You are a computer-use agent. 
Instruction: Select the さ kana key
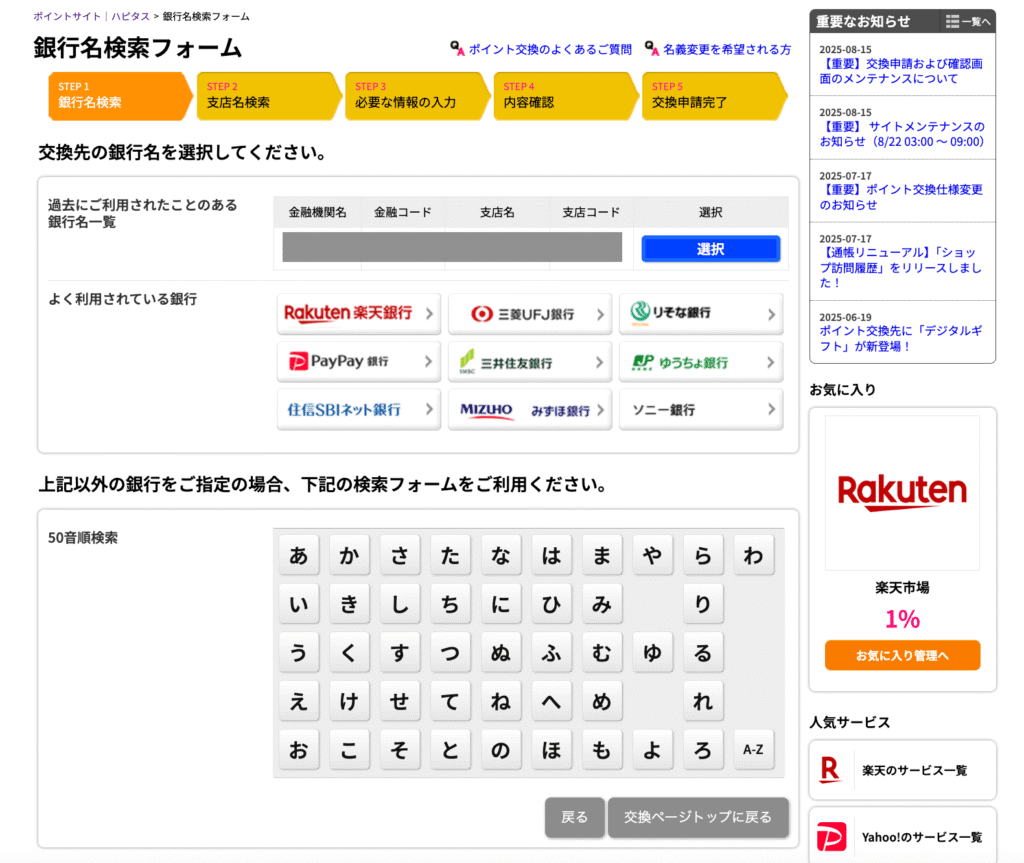click(400, 555)
